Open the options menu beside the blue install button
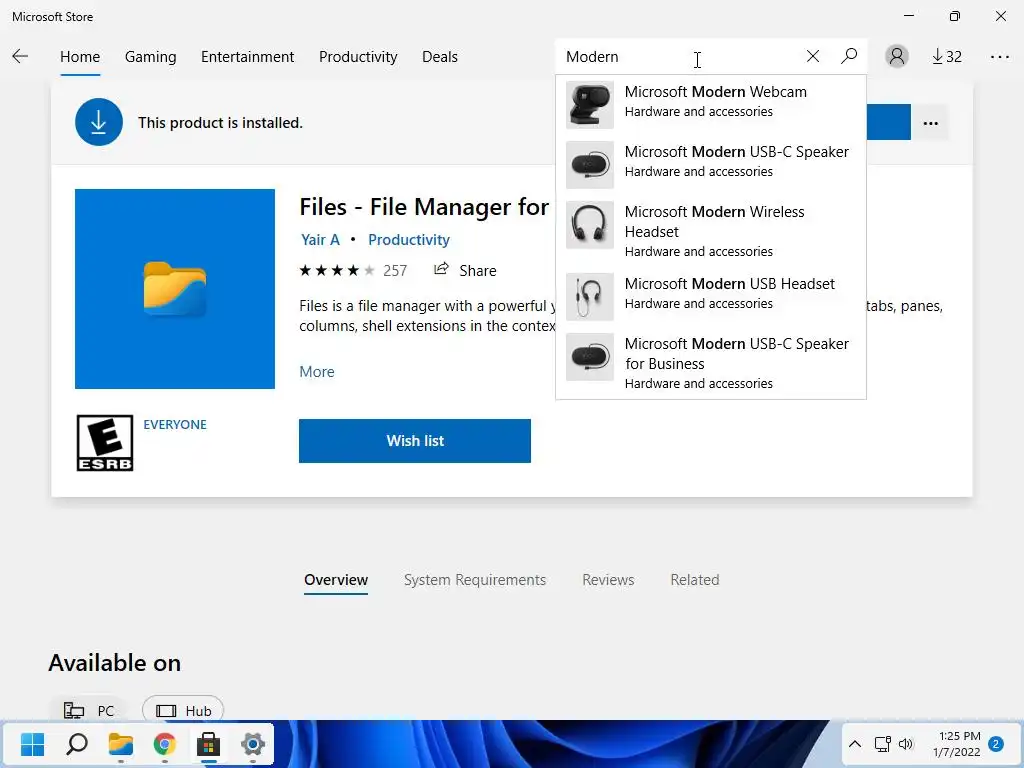Screen dimensions: 1024x768 (x=931, y=123)
